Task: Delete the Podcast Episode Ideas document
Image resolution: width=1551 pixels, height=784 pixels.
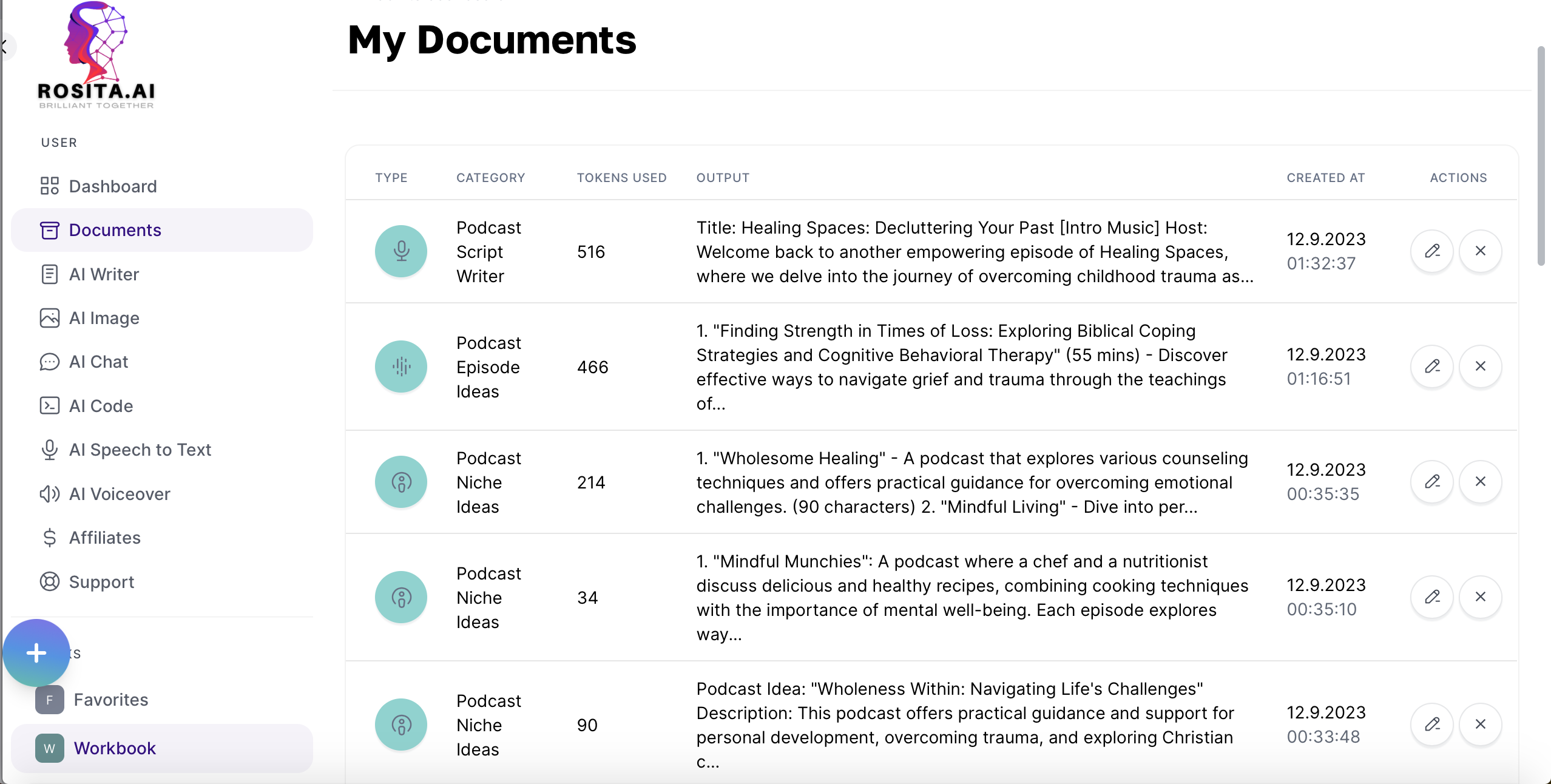Action: tap(1480, 367)
